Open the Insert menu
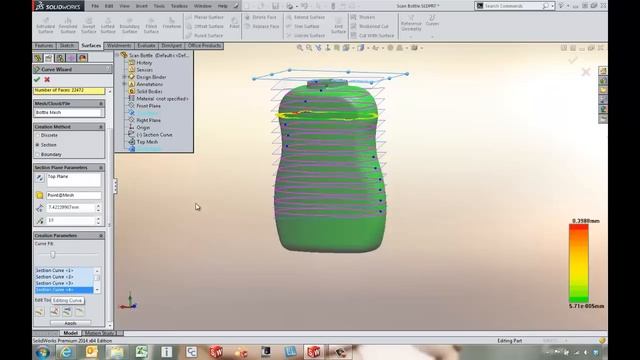 [x=142, y=6]
